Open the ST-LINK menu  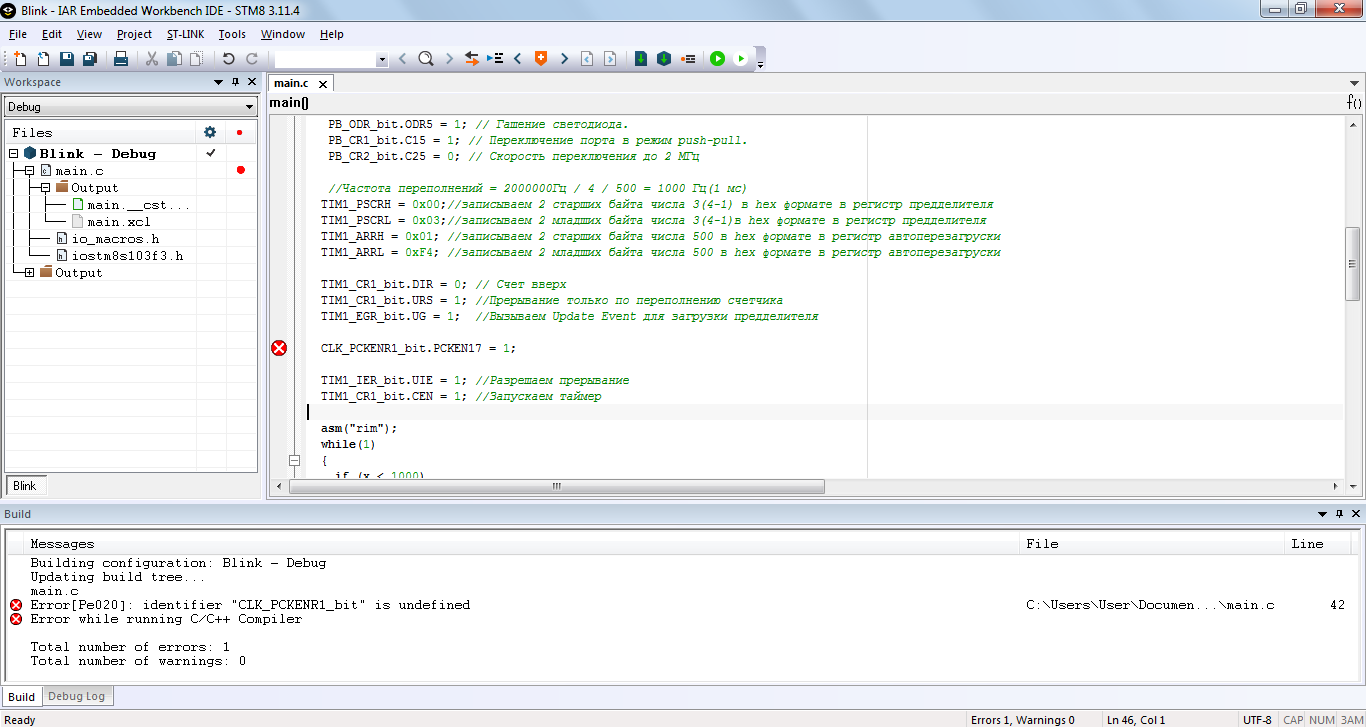point(185,34)
